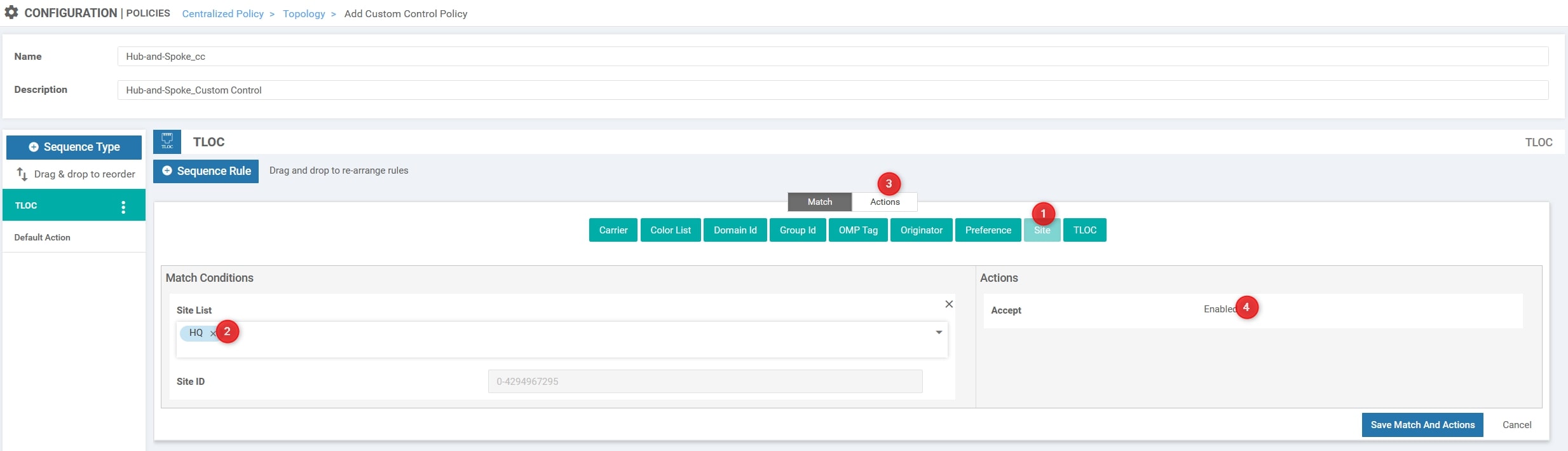Cancel the match and actions edit
The width and height of the screenshot is (1568, 451).
[x=1517, y=425]
